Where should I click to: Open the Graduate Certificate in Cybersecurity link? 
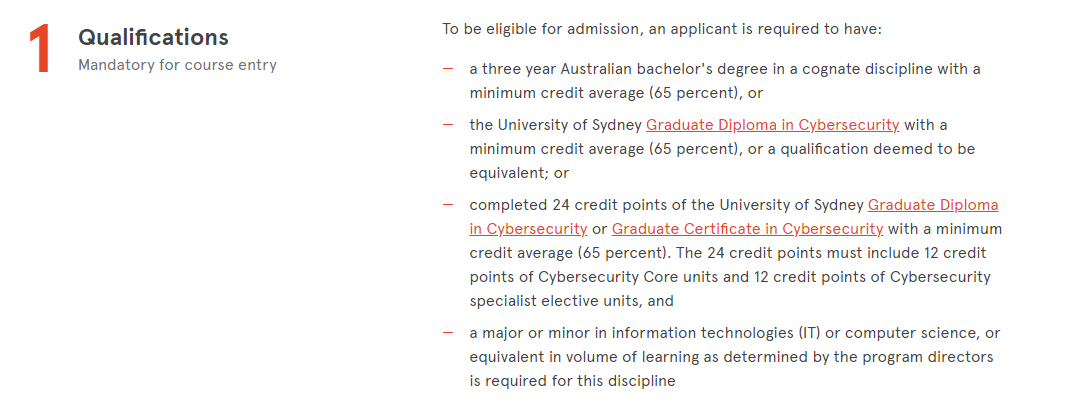pyautogui.click(x=747, y=228)
